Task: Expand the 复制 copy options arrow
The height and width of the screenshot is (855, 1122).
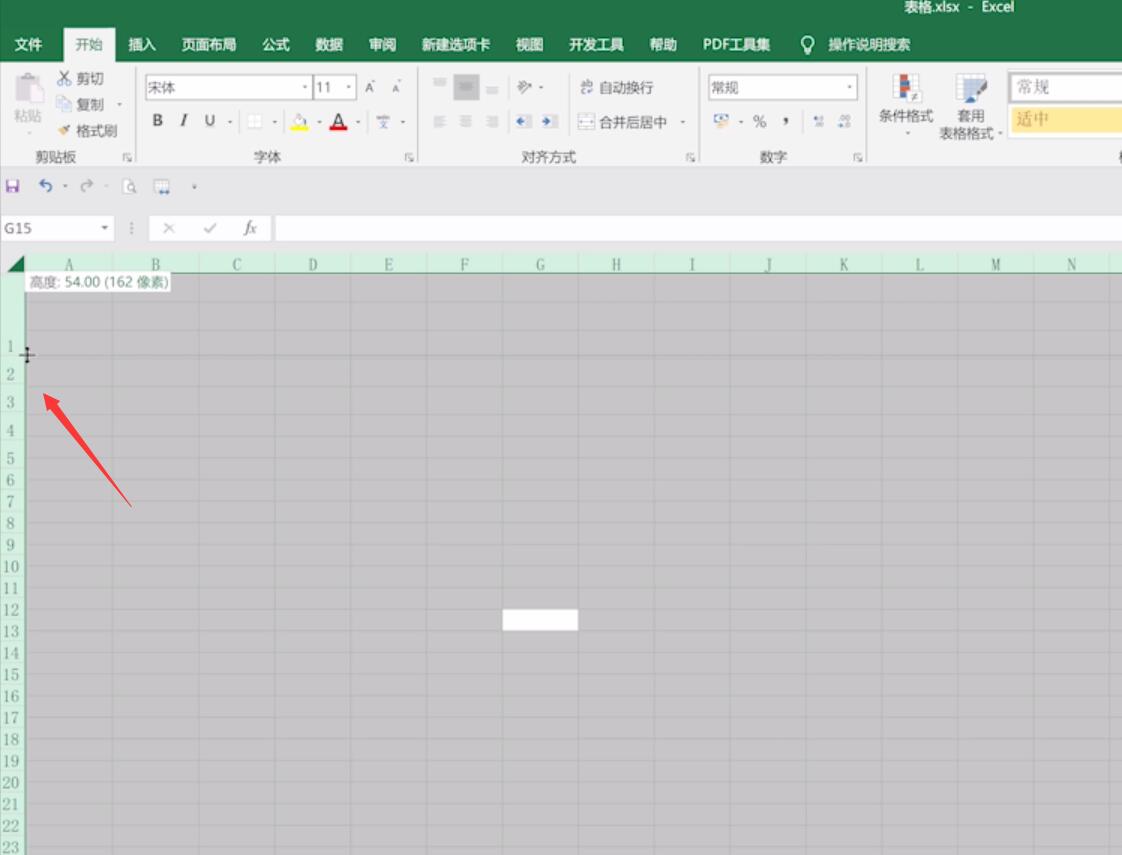Action: pos(119,104)
